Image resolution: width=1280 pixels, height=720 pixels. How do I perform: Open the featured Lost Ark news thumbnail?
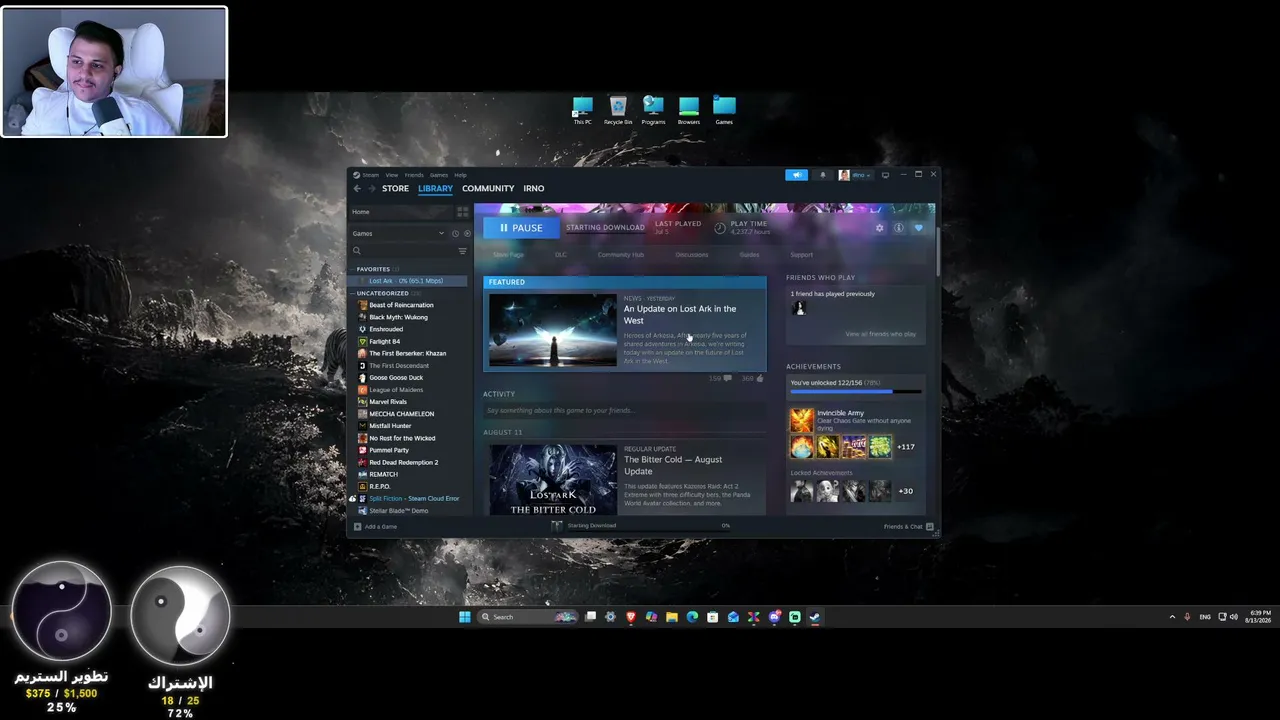point(553,330)
